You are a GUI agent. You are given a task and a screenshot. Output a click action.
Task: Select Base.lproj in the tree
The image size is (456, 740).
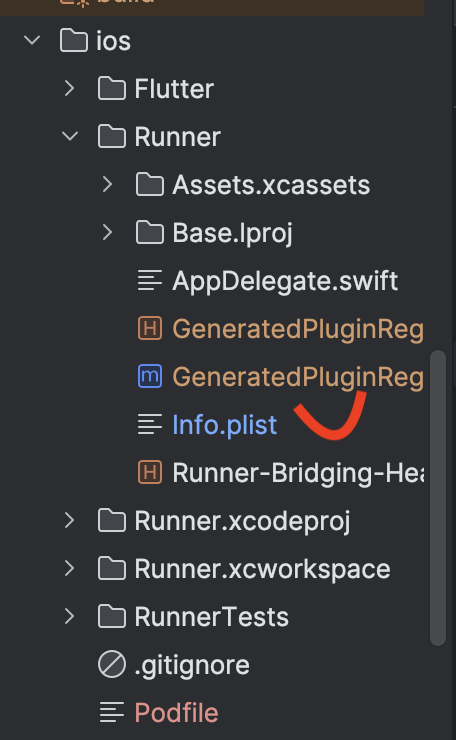click(232, 234)
